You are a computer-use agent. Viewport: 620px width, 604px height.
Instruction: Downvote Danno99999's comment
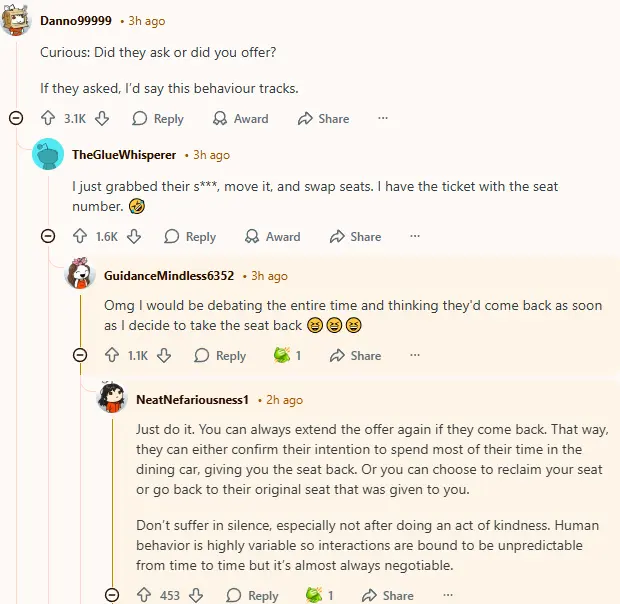coord(101,118)
